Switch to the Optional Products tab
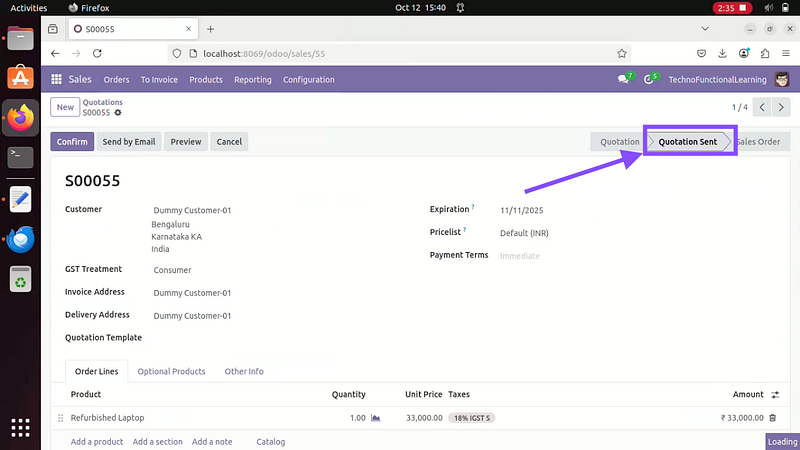Screen dimensions: 800x450 171,371
